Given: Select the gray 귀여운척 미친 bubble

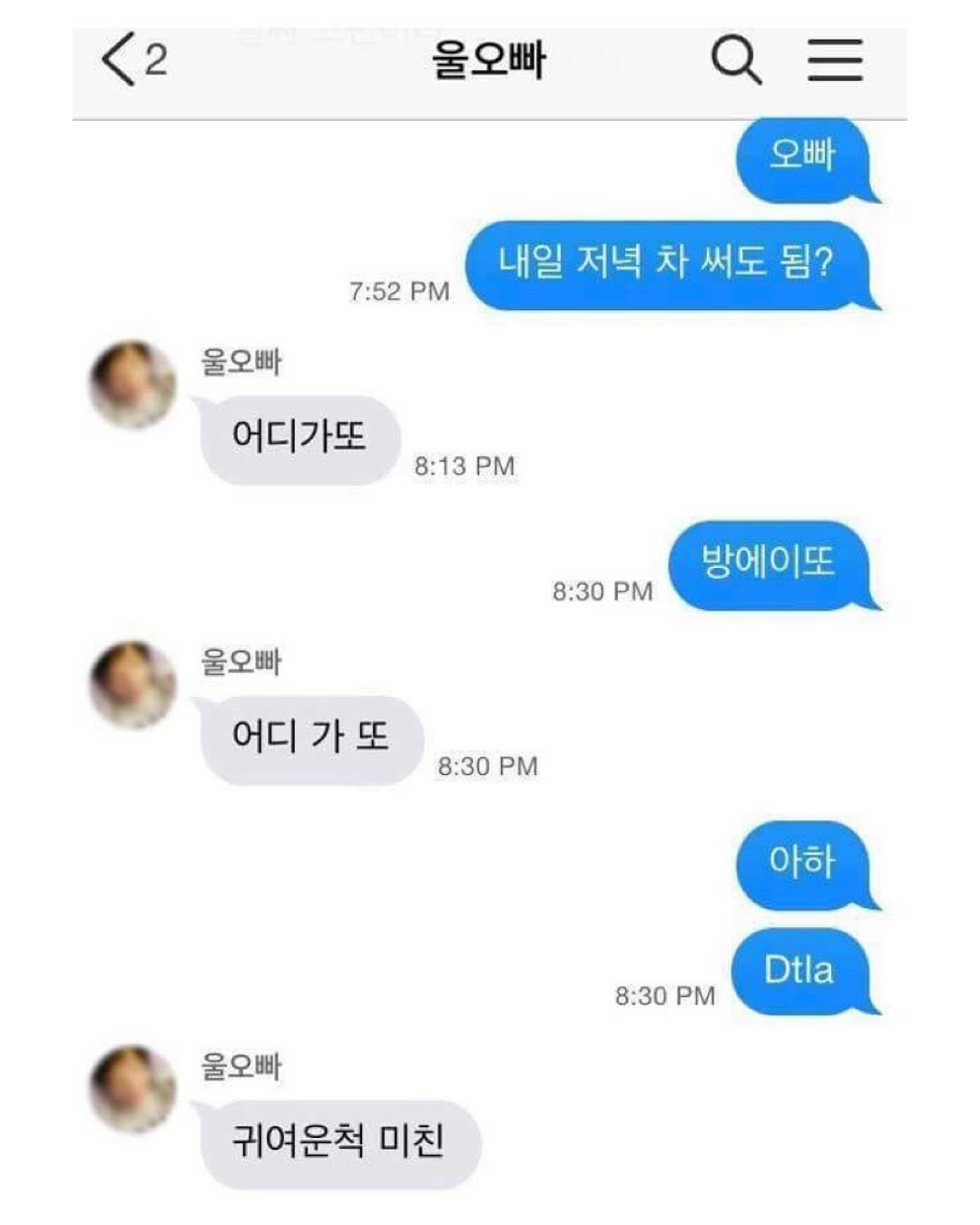Looking at the screenshot, I should click(x=337, y=1143).
